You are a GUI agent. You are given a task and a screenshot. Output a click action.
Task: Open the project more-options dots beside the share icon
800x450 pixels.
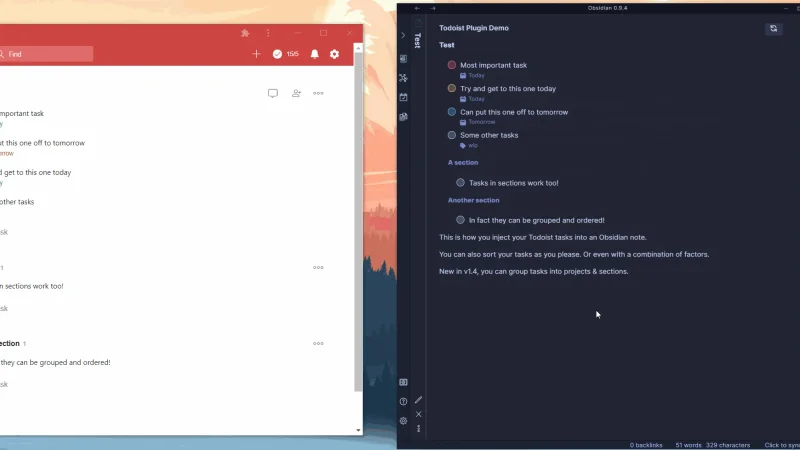point(318,93)
